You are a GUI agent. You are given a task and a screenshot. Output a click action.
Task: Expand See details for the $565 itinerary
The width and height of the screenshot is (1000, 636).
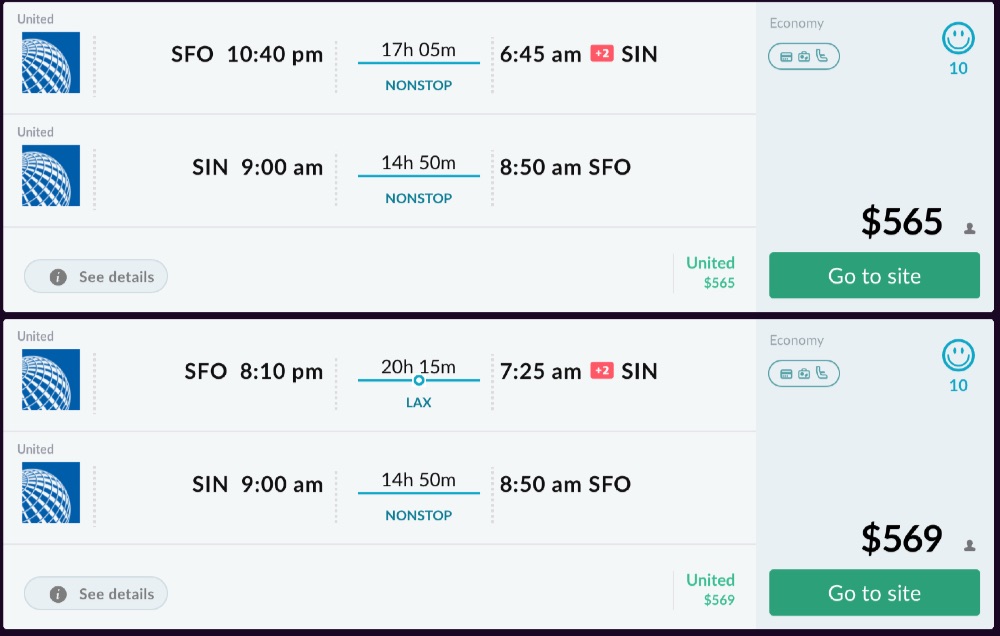(x=96, y=277)
